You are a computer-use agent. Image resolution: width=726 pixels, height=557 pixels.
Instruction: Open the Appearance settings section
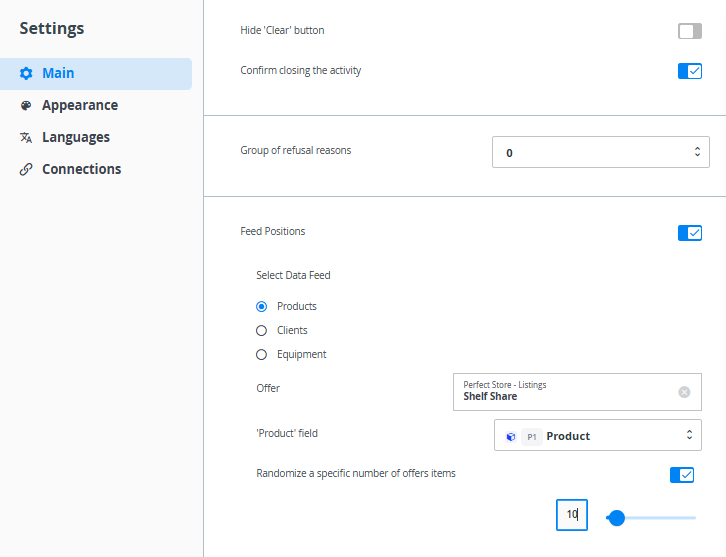(x=79, y=106)
